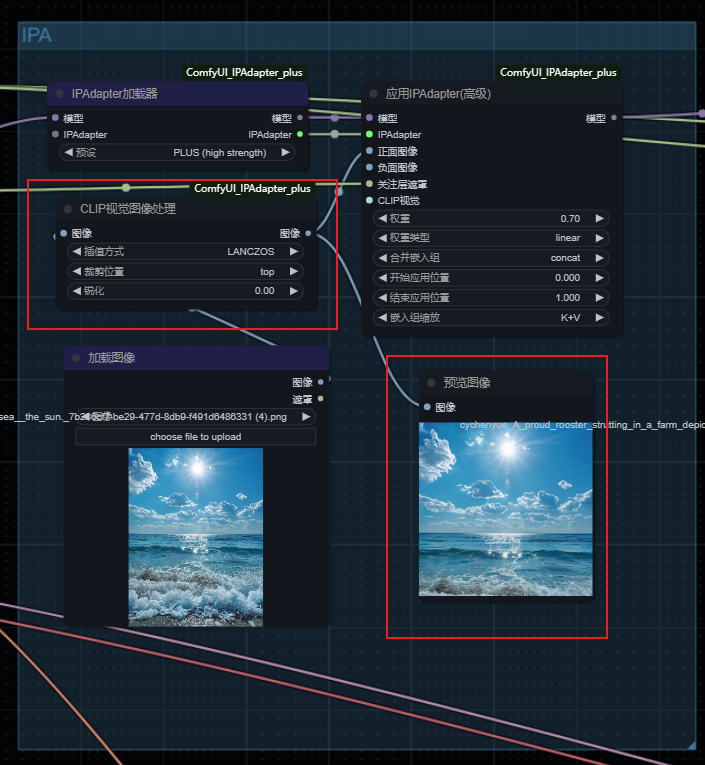
Task: Click right arrow of image filename widget
Action: 306,417
